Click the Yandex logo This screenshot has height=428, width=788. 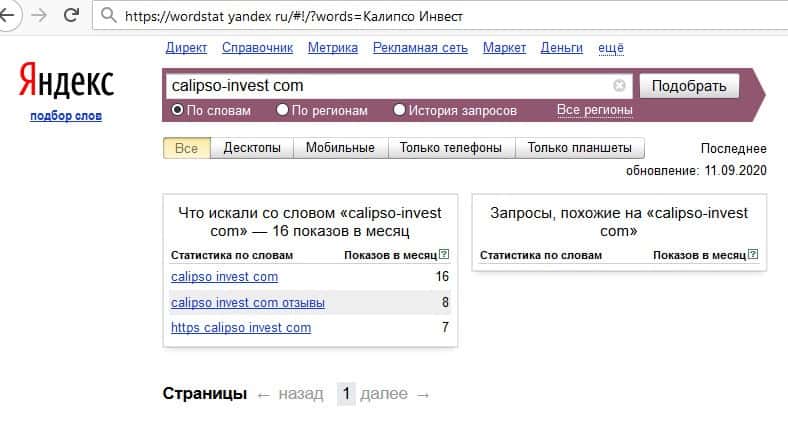tap(67, 81)
